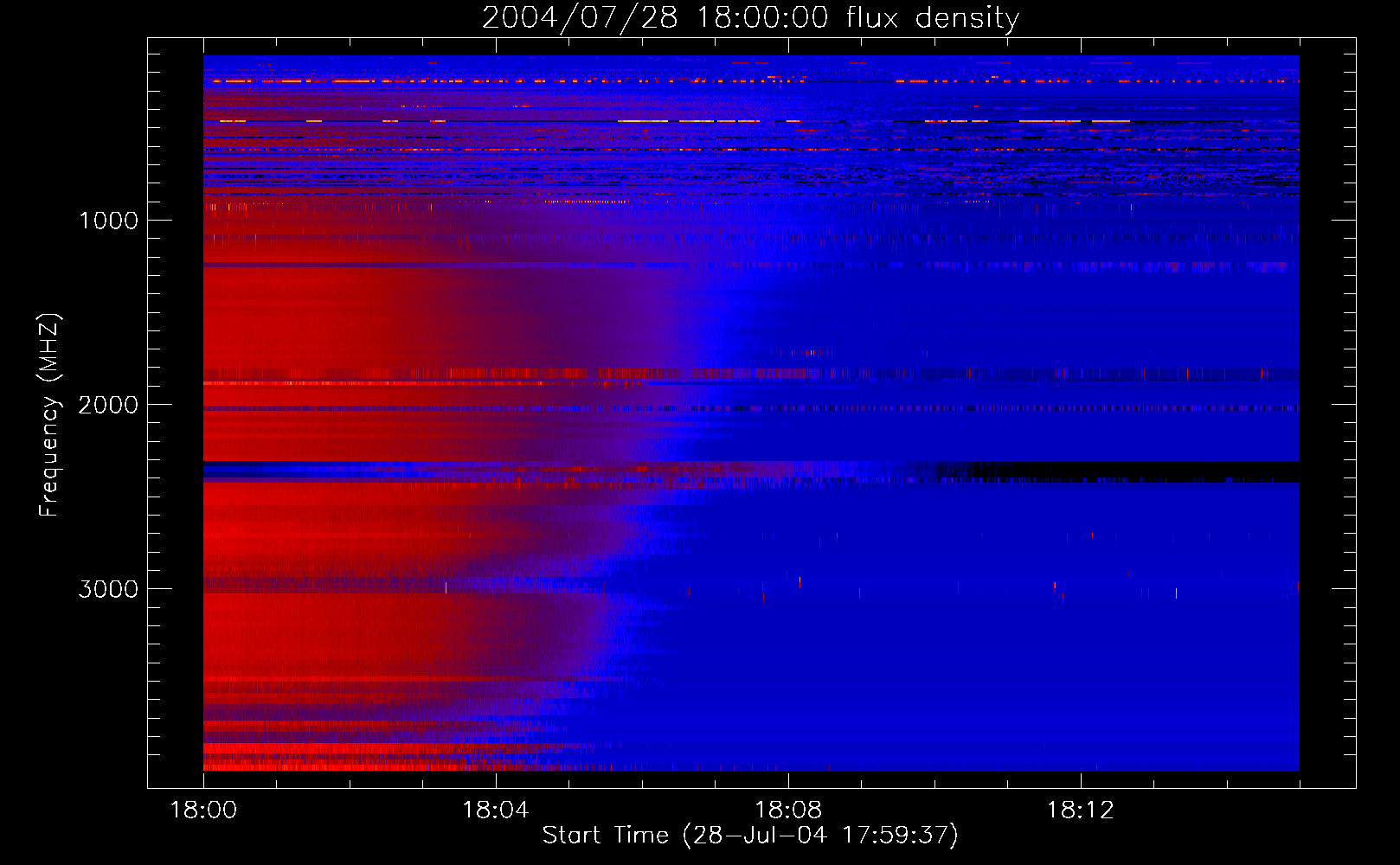The height and width of the screenshot is (865, 1400).
Task: Click the 2000 frequency tick label
Action: [x=108, y=405]
